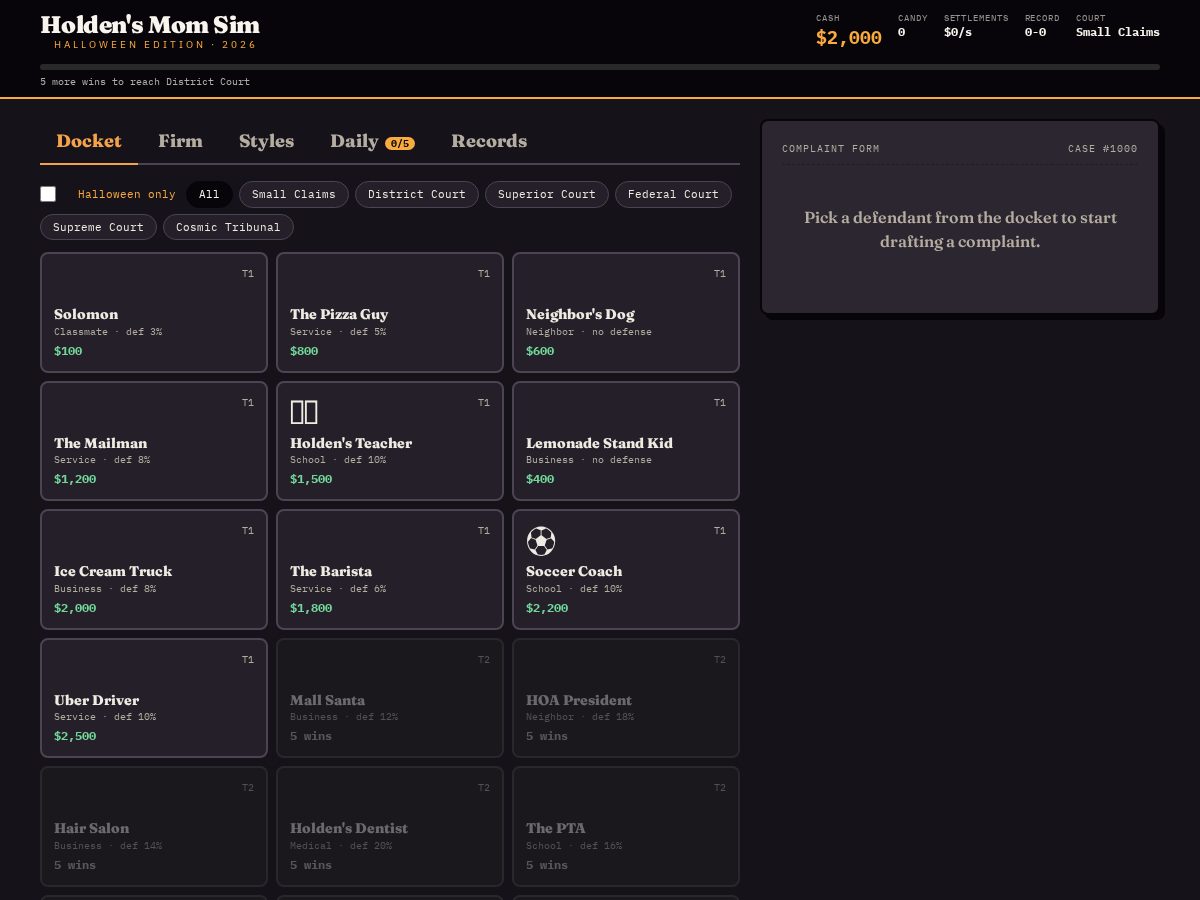Image resolution: width=1200 pixels, height=900 pixels.
Task: Open the Docket tab
Action: point(89,141)
